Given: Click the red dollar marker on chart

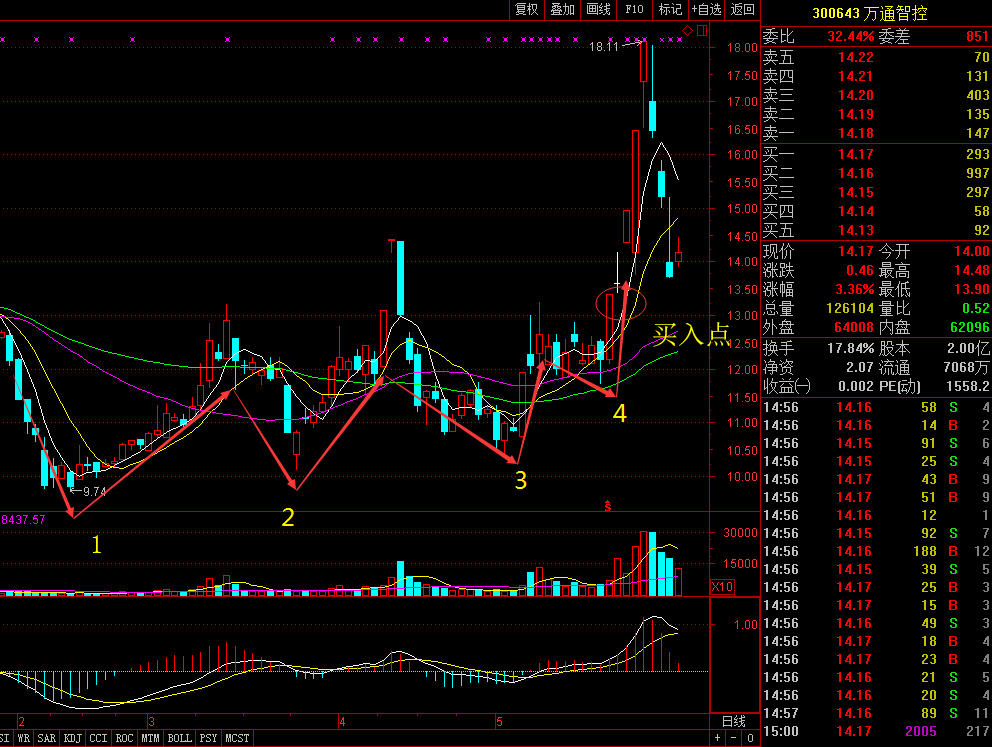Looking at the screenshot, I should click(x=607, y=506).
